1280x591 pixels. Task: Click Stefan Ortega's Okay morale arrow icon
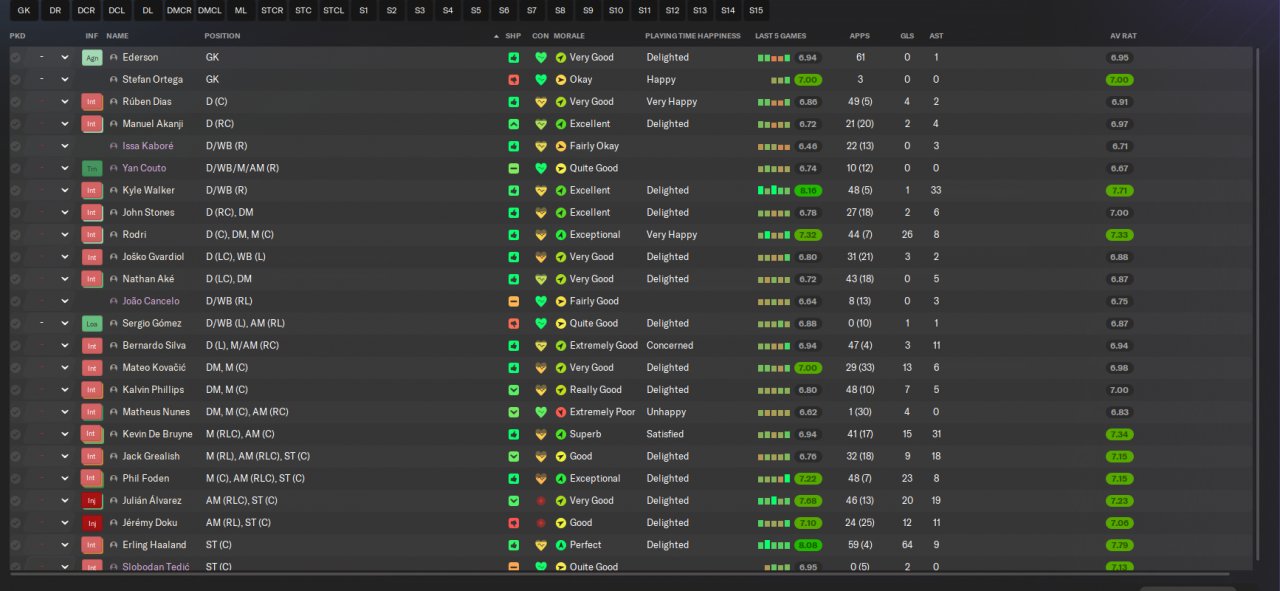(561, 79)
